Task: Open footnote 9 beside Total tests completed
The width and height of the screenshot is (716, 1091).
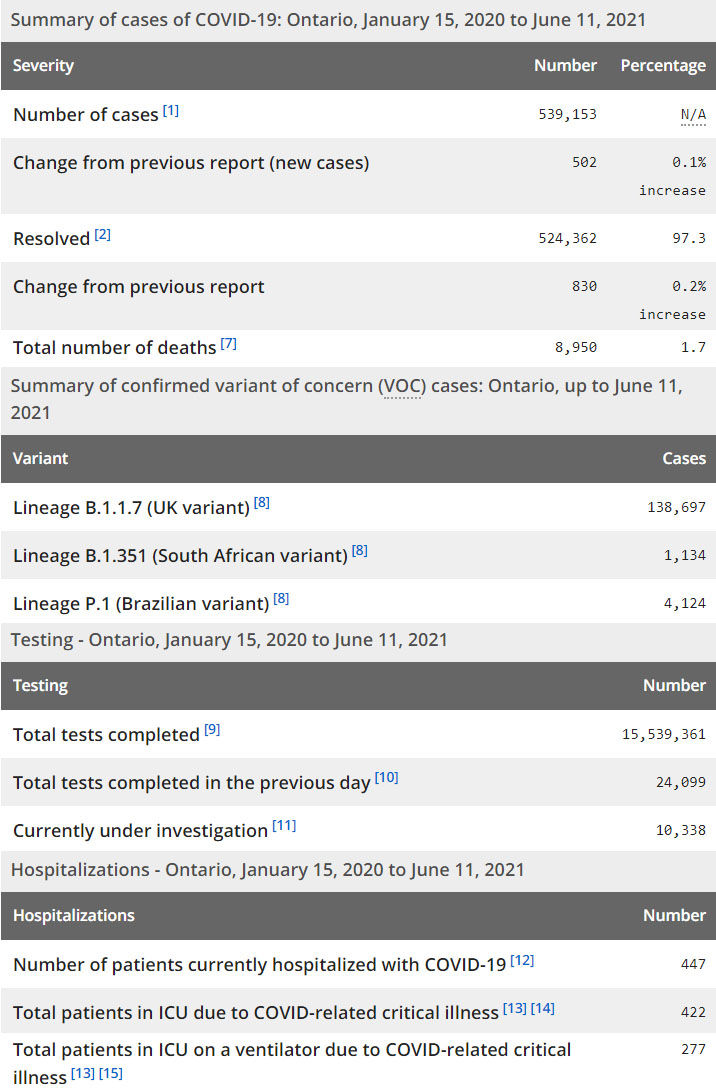Action: (x=212, y=730)
